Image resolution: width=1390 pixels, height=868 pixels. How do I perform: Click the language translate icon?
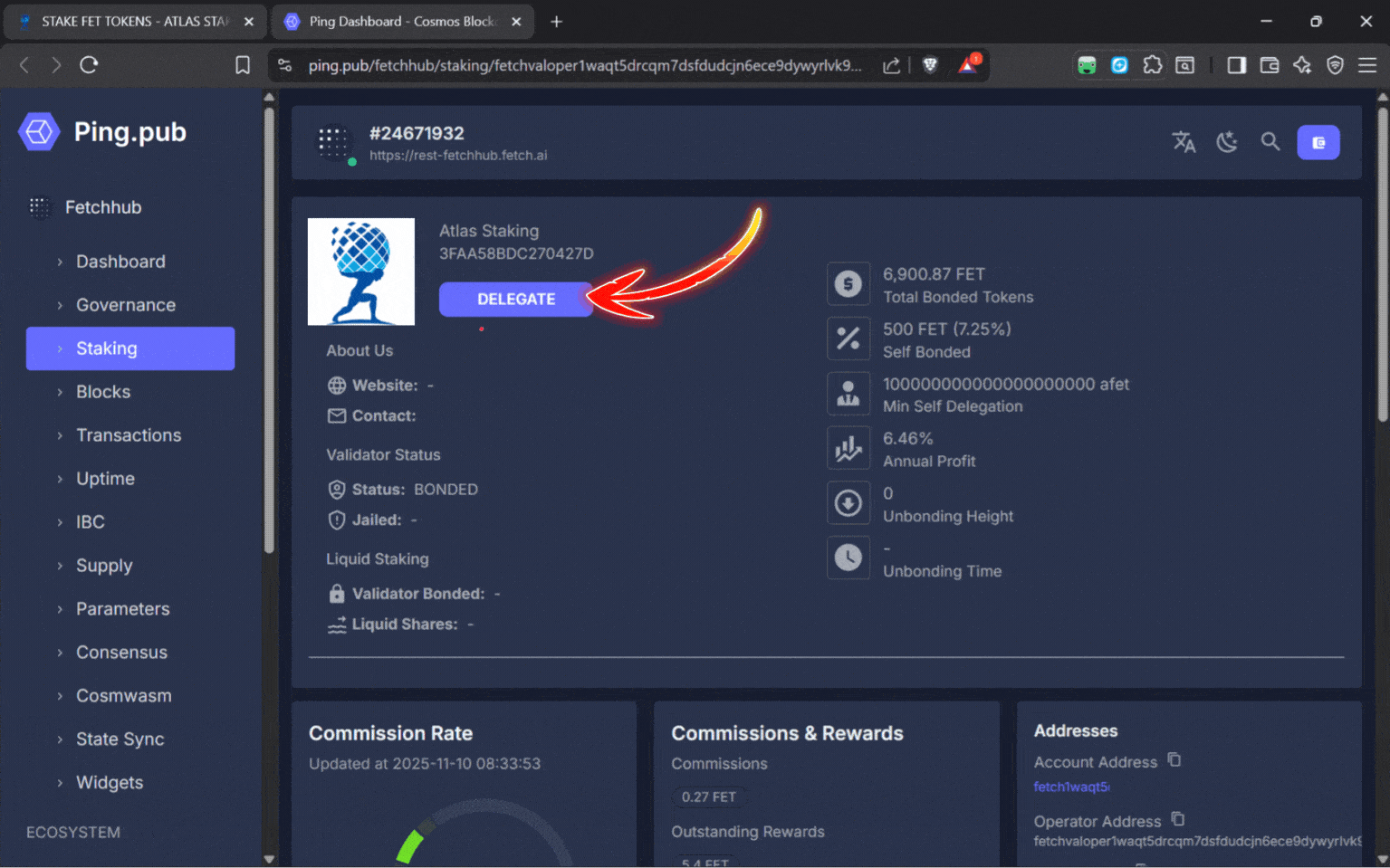point(1184,142)
